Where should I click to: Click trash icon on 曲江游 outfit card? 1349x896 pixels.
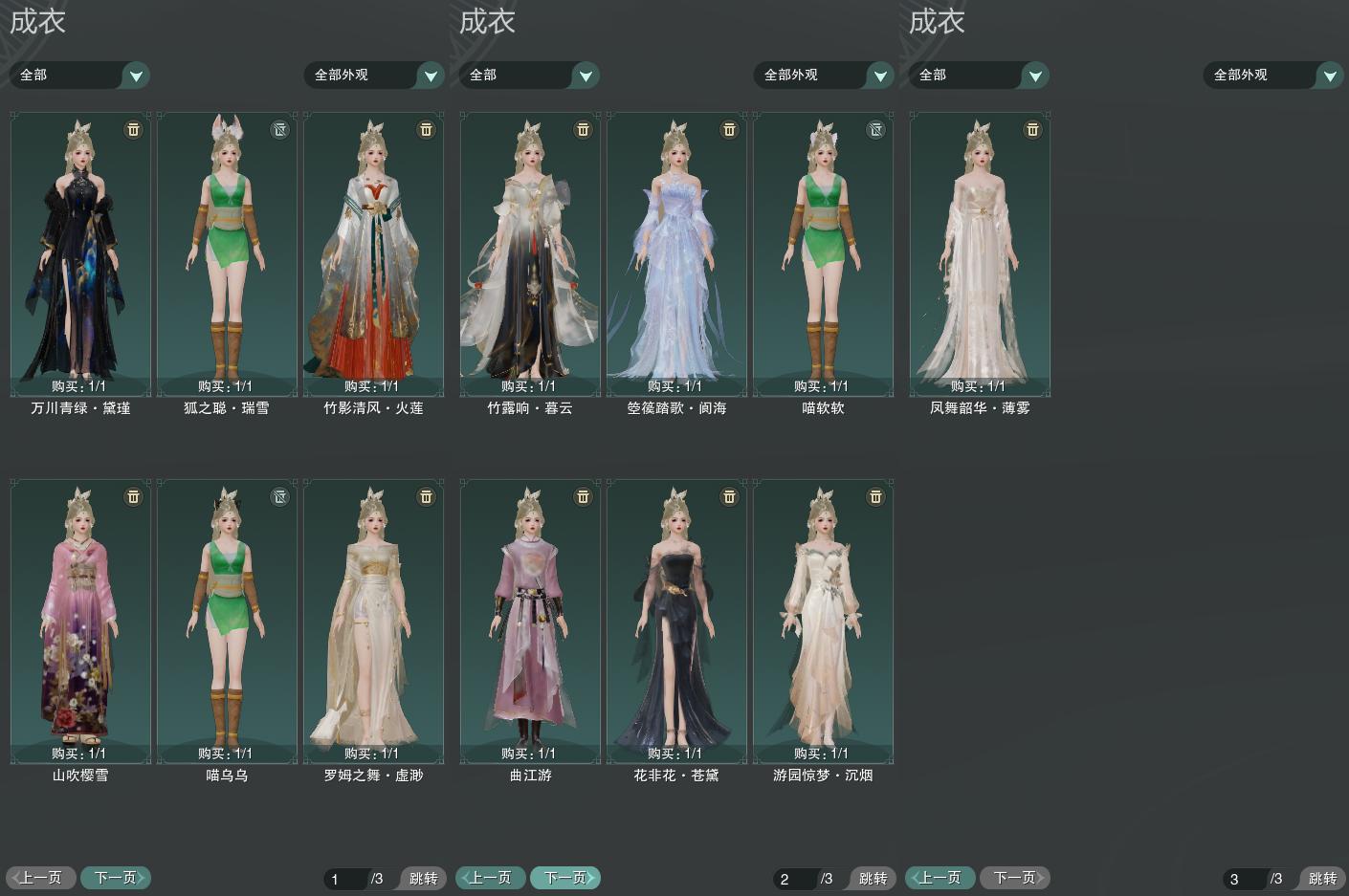pos(583,496)
